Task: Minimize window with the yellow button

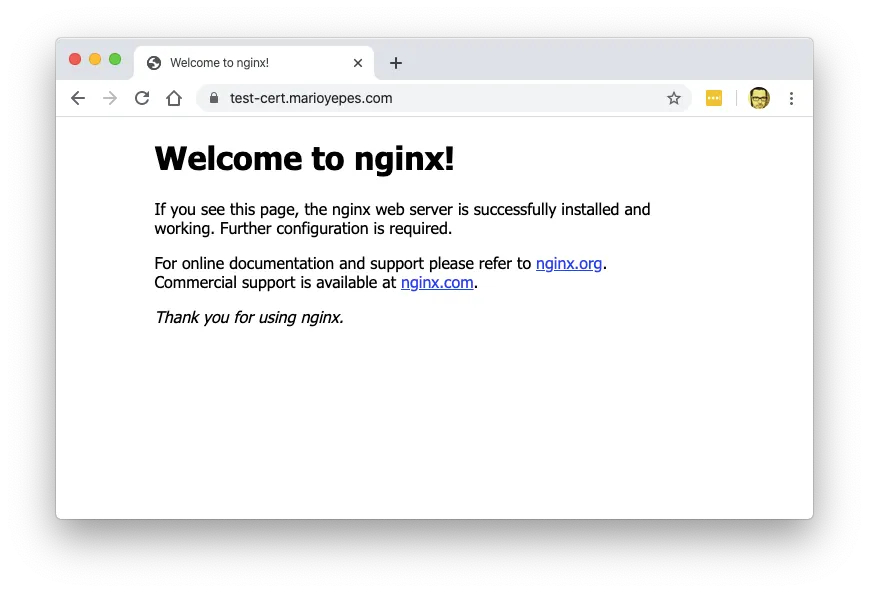Action: click(95, 59)
